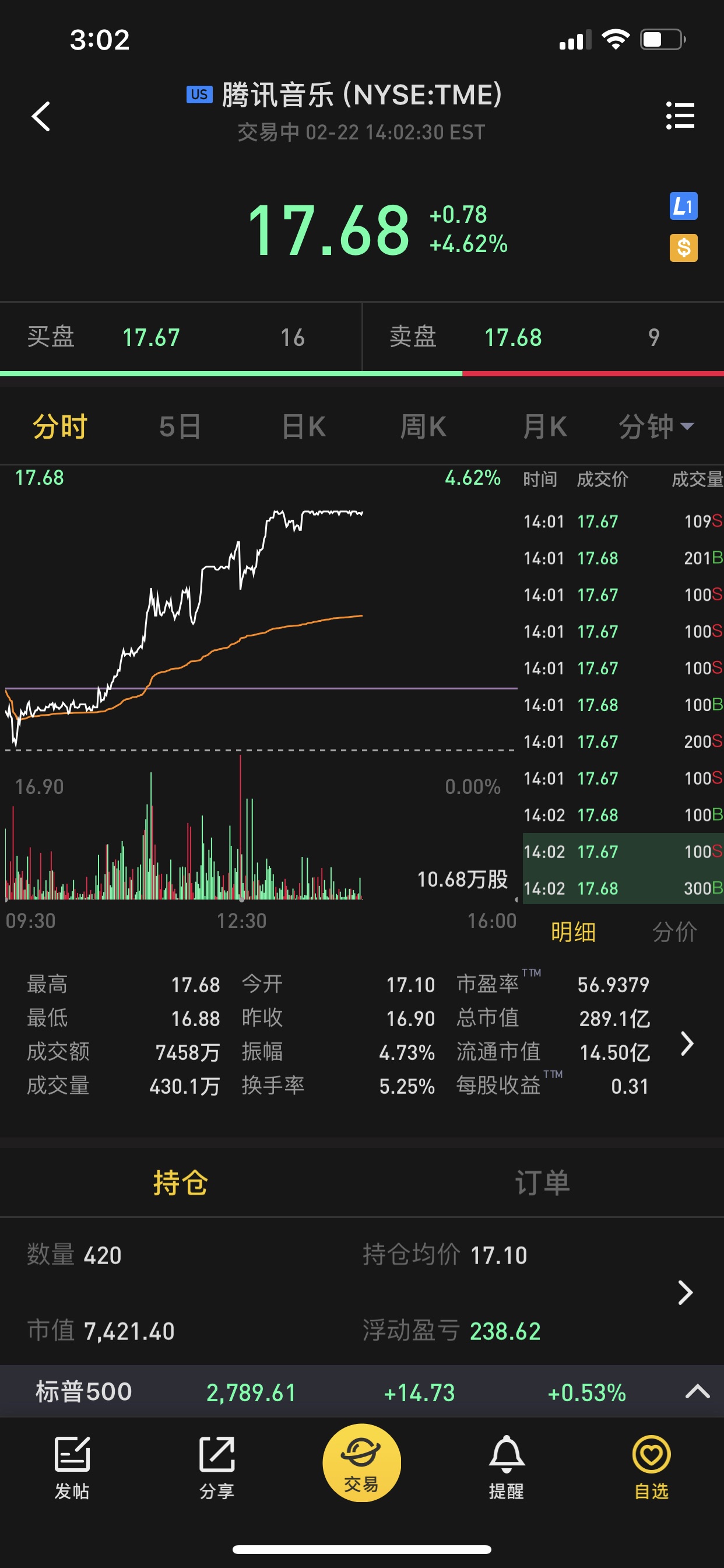The height and width of the screenshot is (1568, 724).
Task: Tap the 14:01 17.67 109S trade row
Action: pos(623,521)
